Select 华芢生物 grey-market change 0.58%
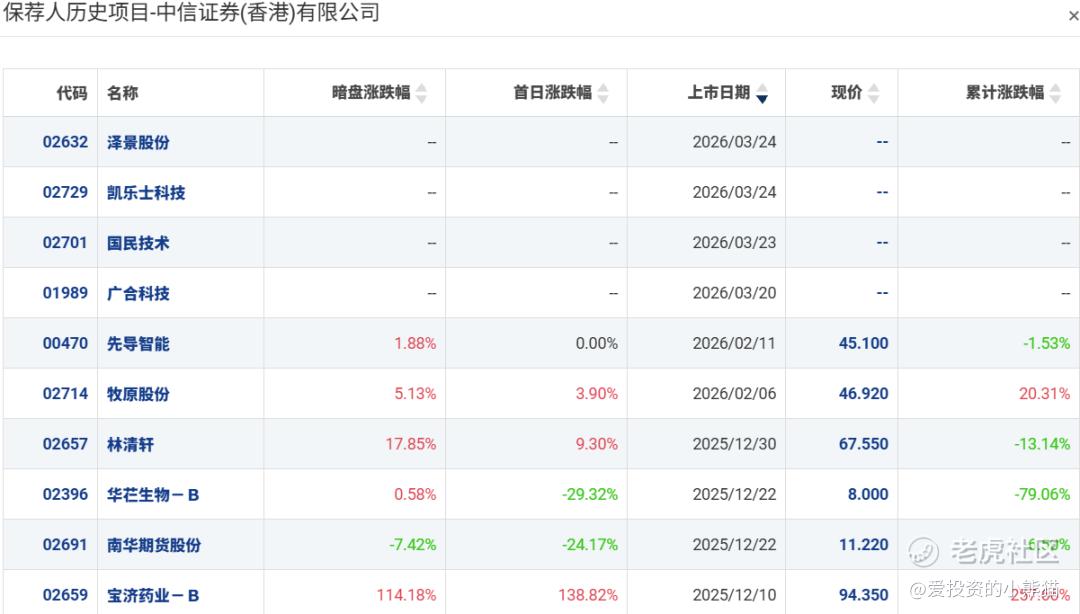Image resolution: width=1080 pixels, height=614 pixels. click(415, 494)
